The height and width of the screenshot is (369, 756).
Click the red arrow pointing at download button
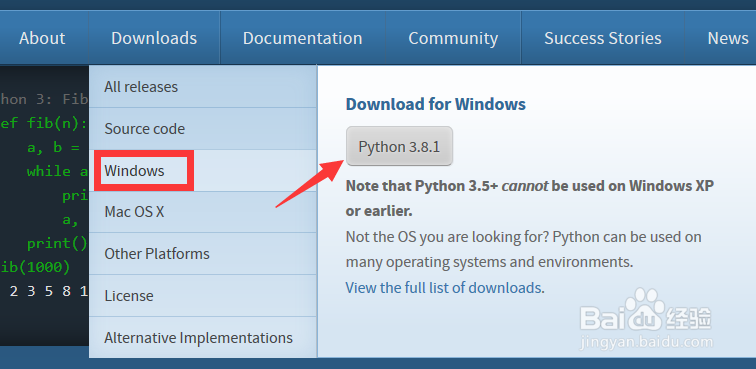point(310,184)
